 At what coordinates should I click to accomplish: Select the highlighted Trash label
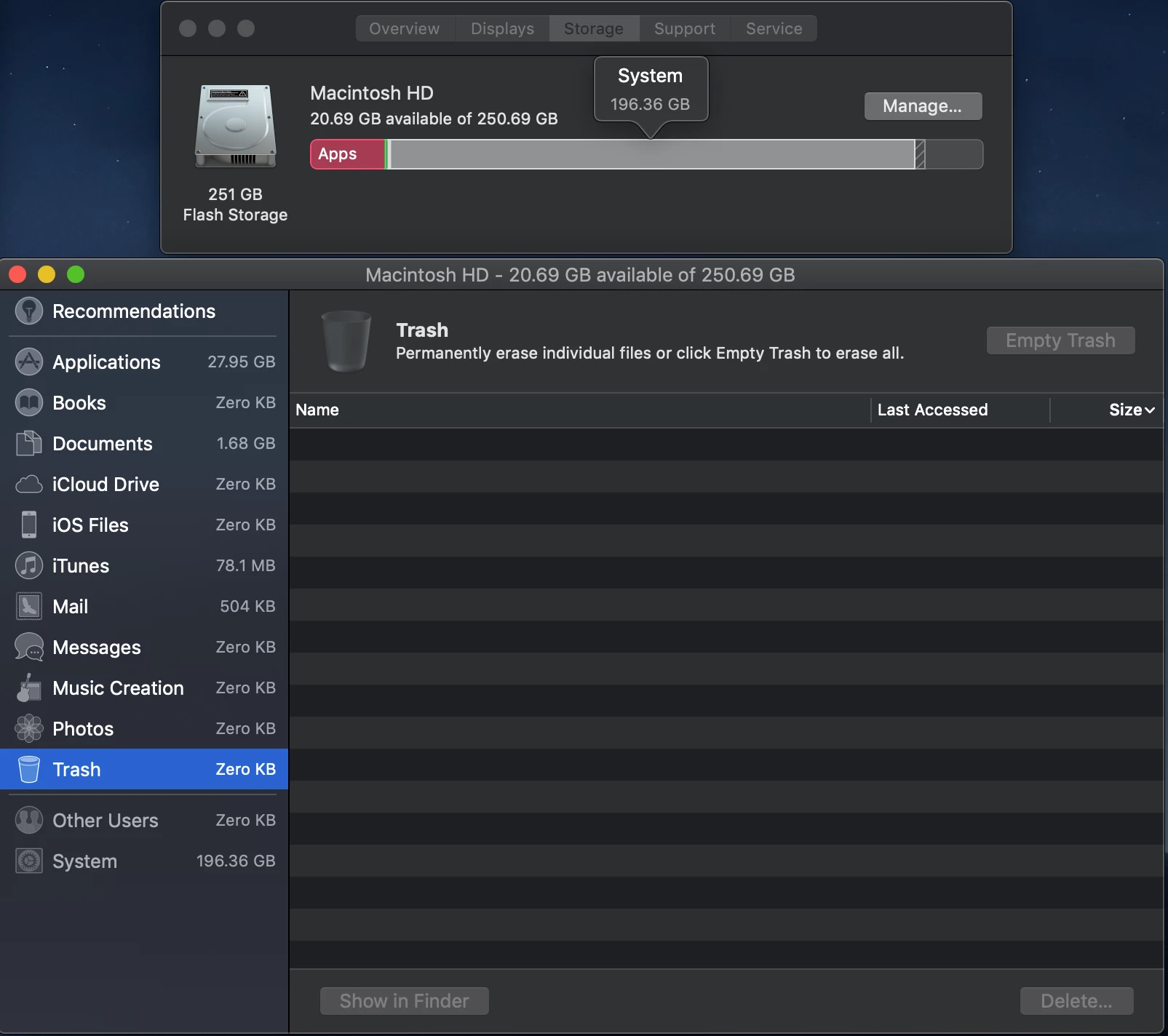pyautogui.click(x=76, y=769)
